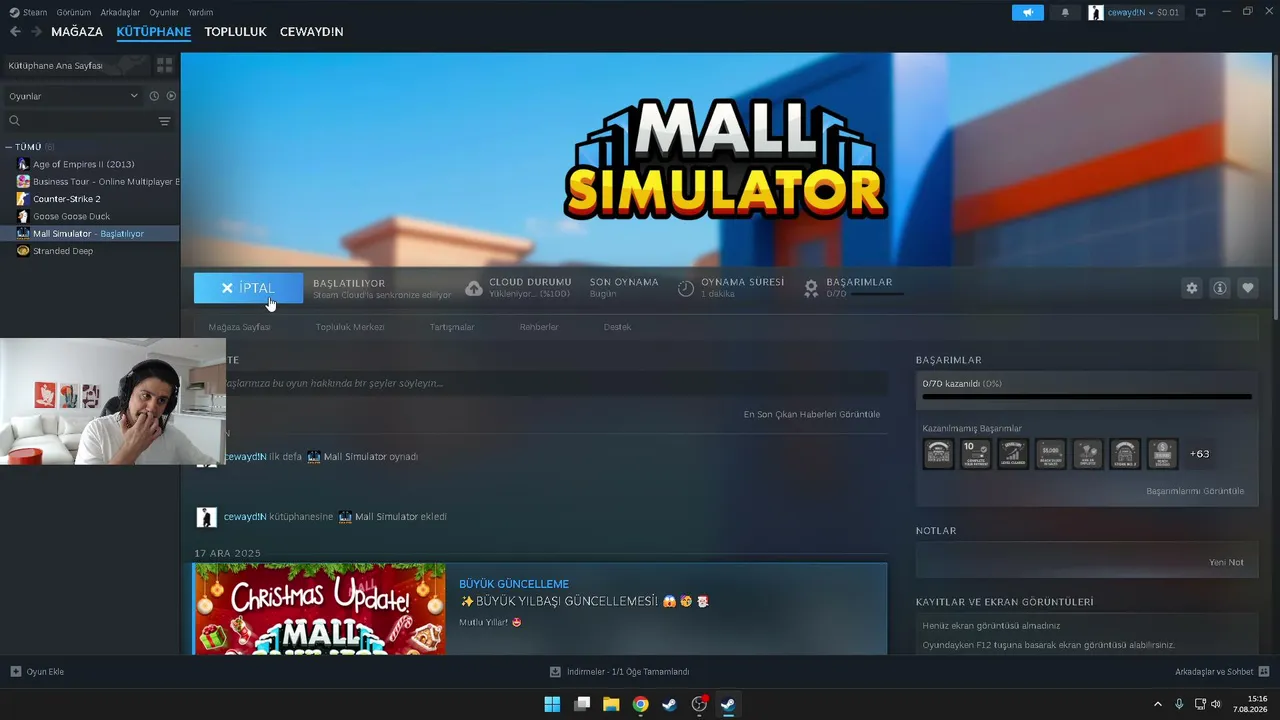
Task: Open Mall Simulator game settings gear
Action: tap(1191, 288)
